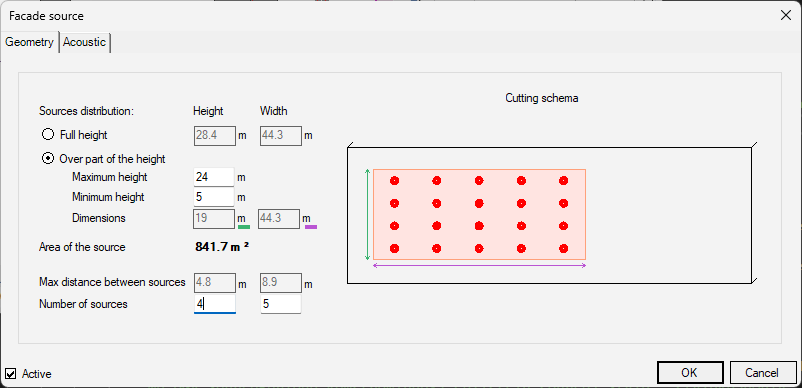Screen dimensions: 802x388
Task: Focus the Number of sources height field
Action: 214,304
